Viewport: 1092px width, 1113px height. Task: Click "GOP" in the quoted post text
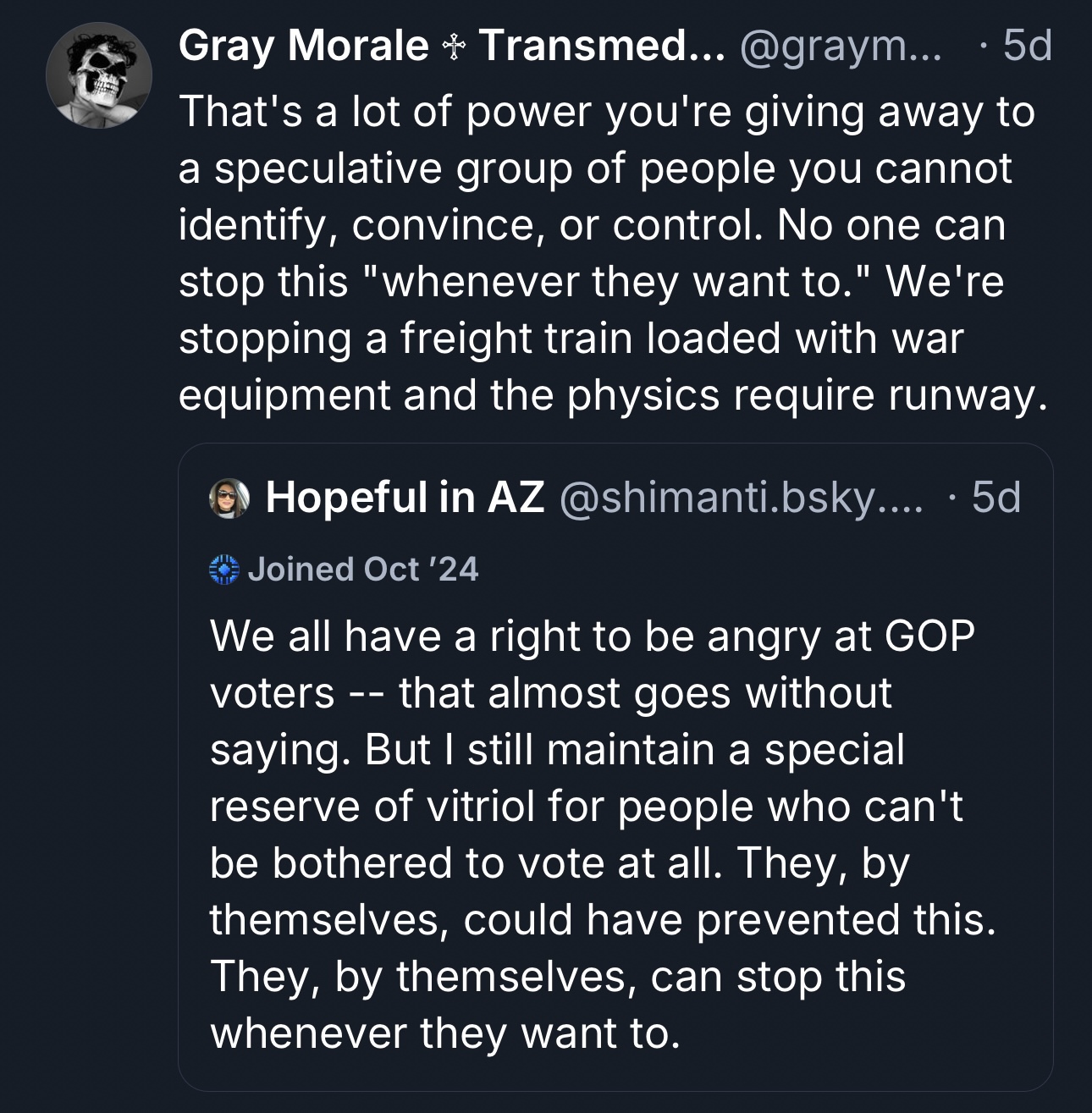[x=929, y=636]
